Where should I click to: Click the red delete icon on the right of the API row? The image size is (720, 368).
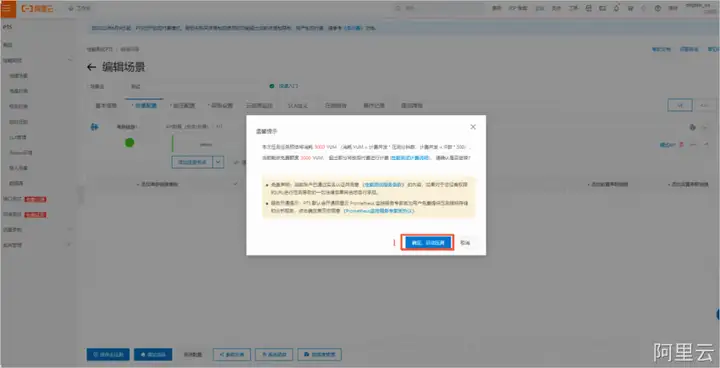tap(682, 145)
